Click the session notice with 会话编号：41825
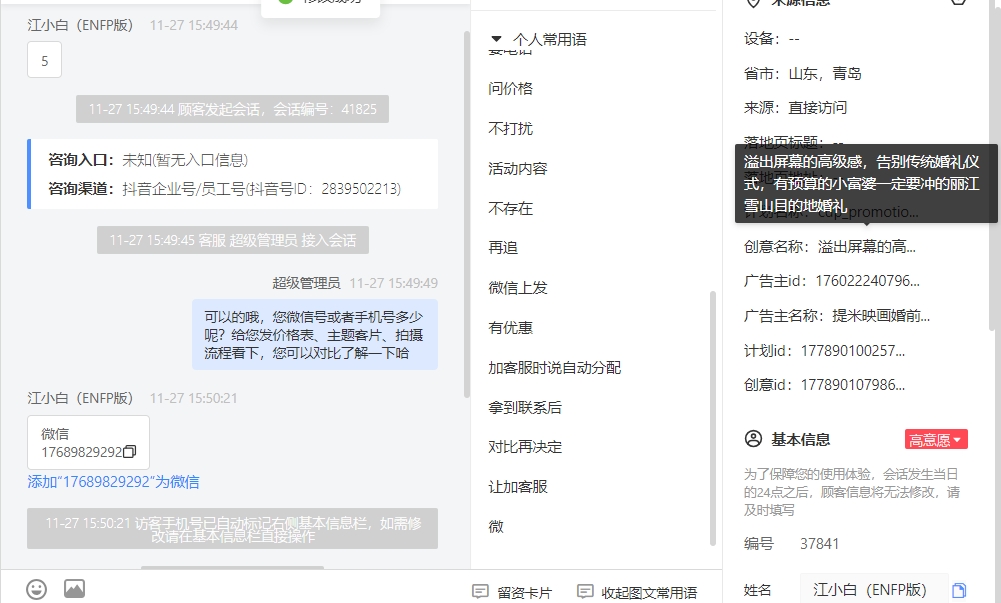Viewport: 1001px width, 603px height. click(x=232, y=109)
